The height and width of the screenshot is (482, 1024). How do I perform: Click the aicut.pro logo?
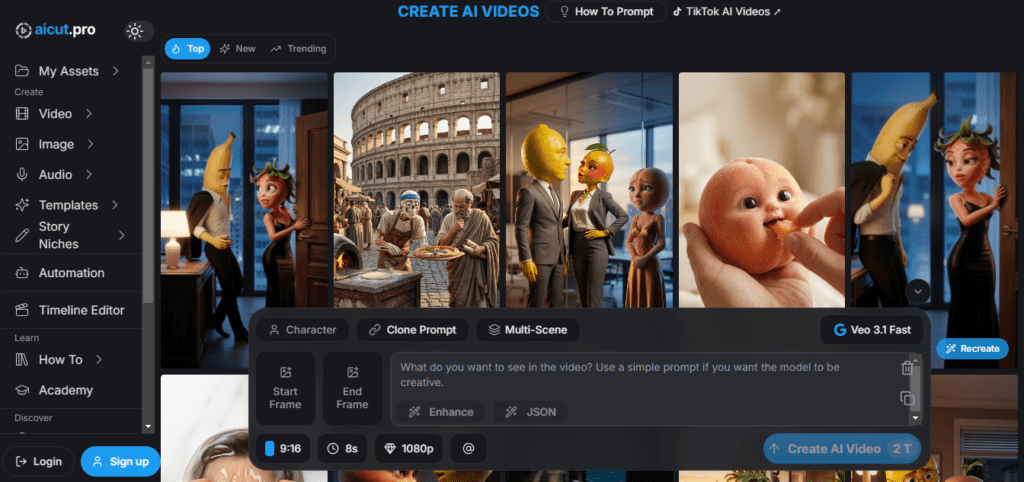[x=56, y=30]
